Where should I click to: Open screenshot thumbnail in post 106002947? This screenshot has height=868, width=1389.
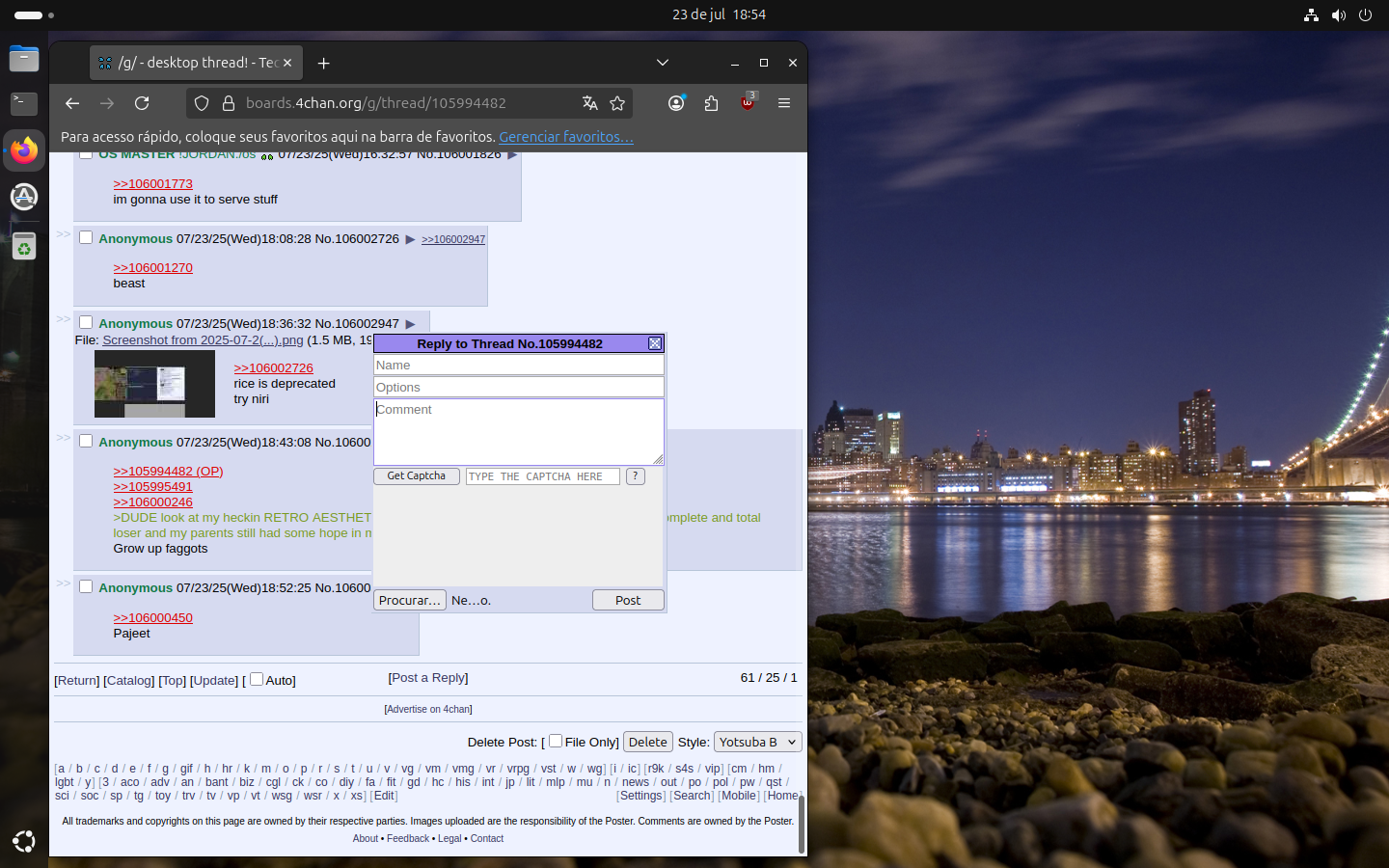click(154, 384)
